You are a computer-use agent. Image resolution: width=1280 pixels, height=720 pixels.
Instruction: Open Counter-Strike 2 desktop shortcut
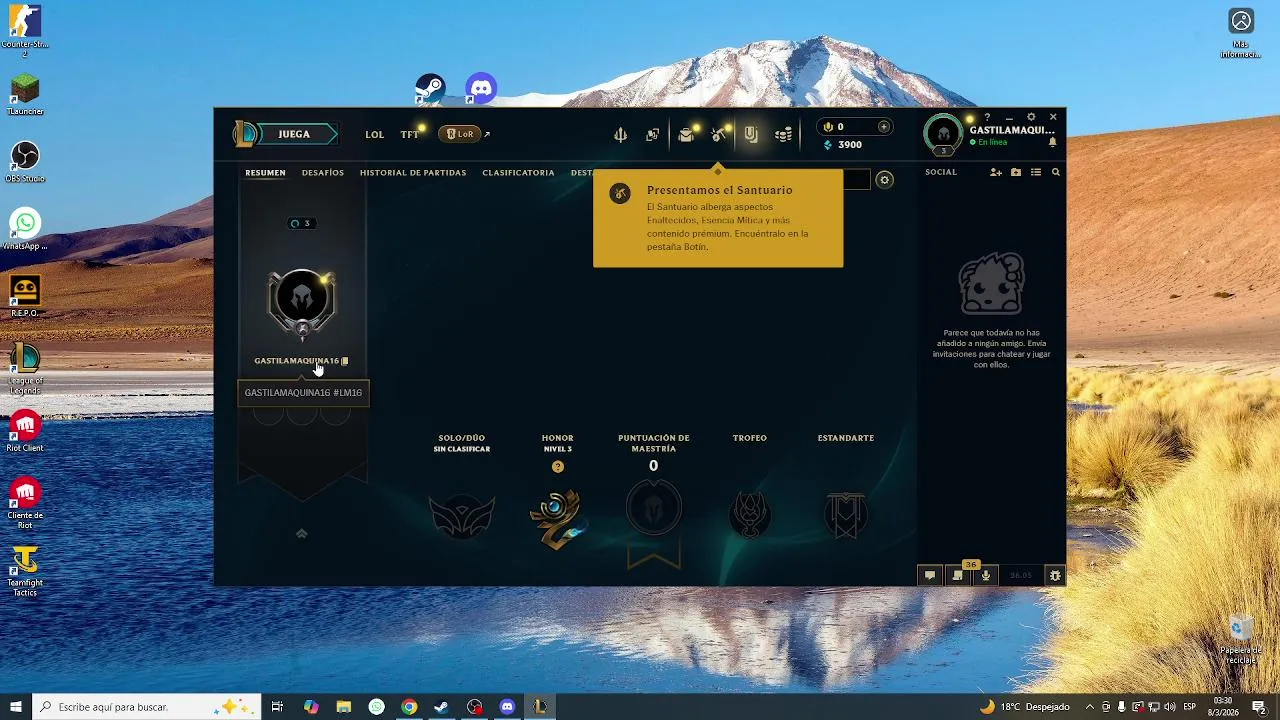point(25,31)
